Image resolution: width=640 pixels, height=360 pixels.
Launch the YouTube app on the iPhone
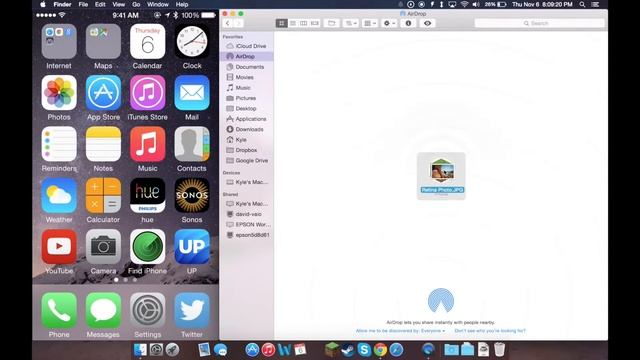tap(59, 247)
